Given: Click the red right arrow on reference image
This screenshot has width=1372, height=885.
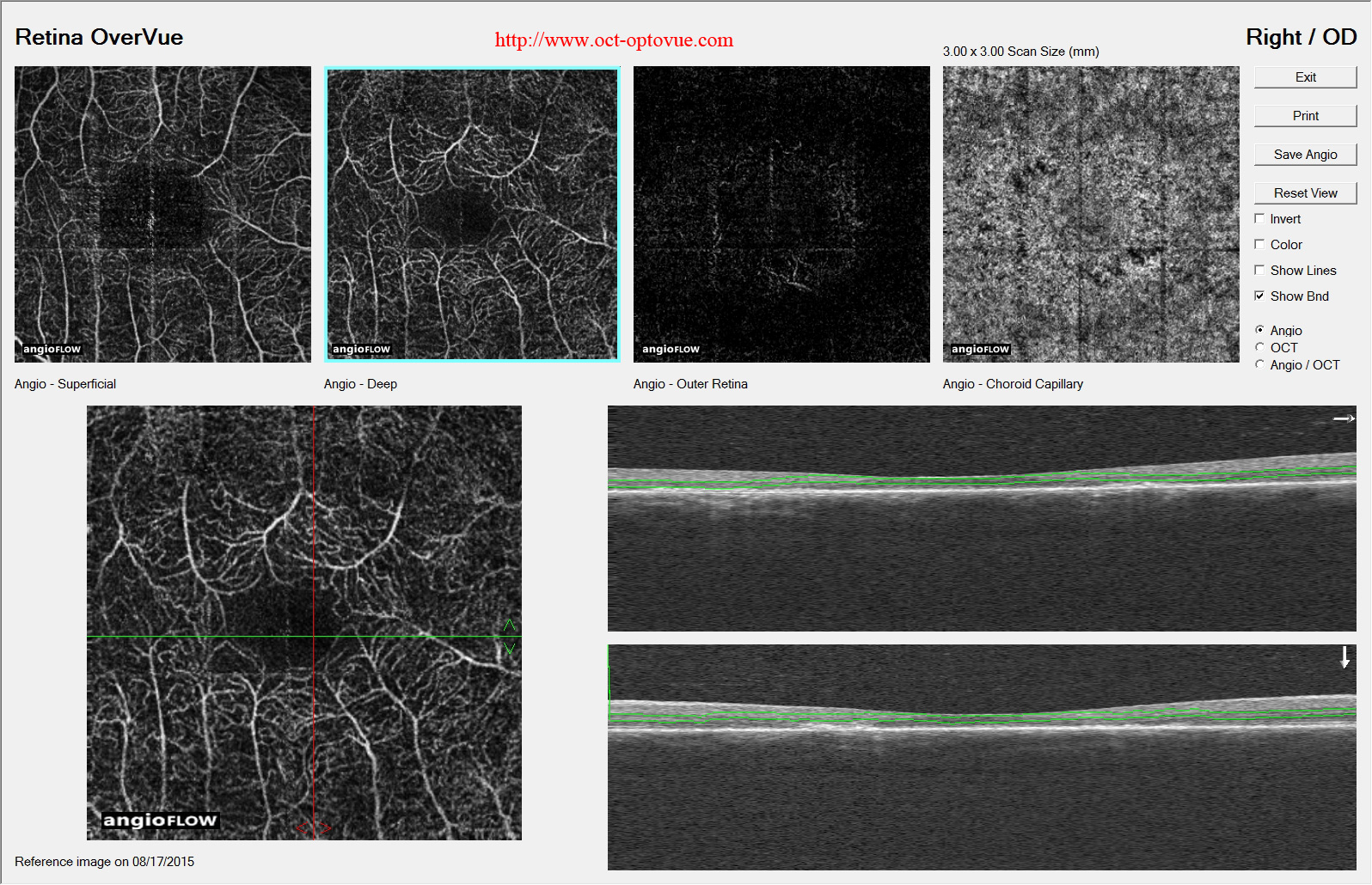Looking at the screenshot, I should click(x=325, y=828).
